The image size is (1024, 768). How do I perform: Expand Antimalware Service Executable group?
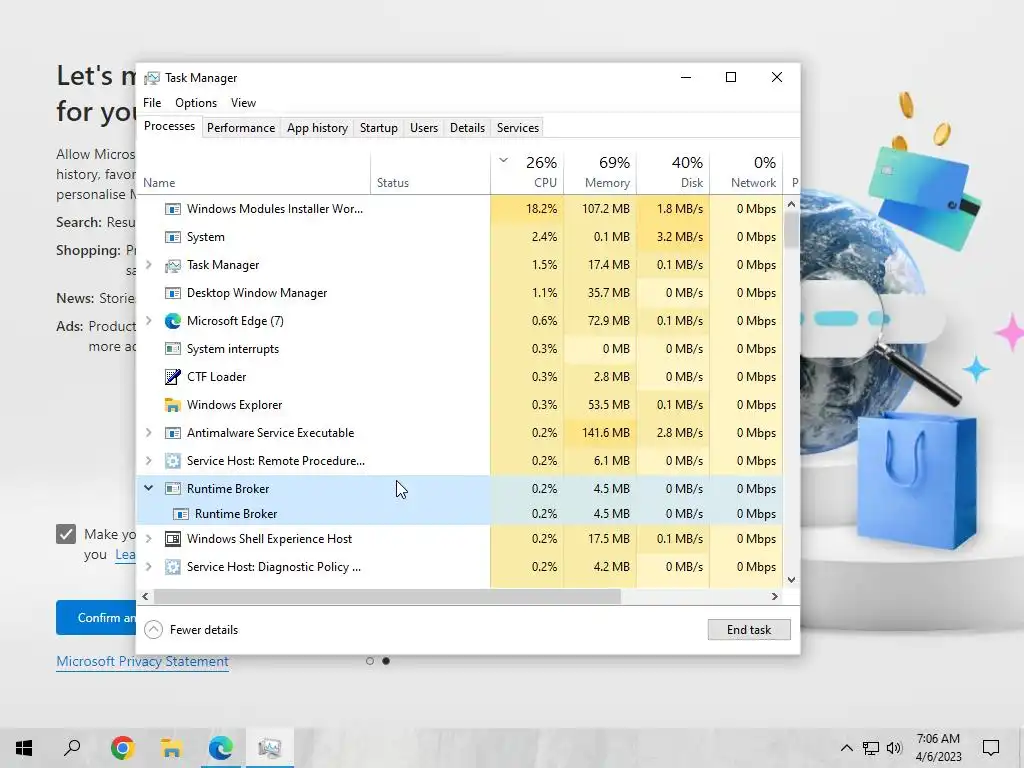149,432
